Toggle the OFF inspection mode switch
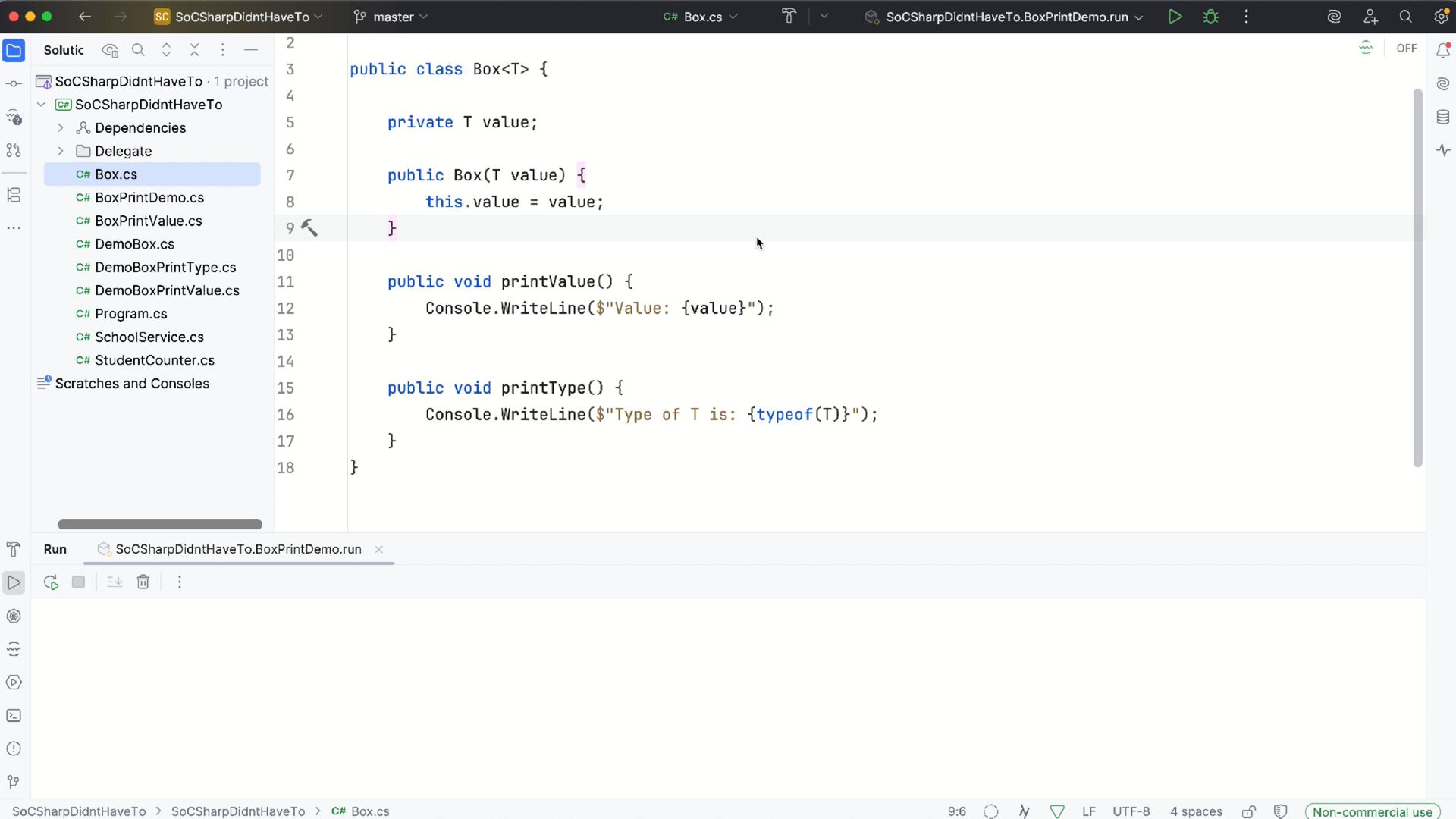The width and height of the screenshot is (1456, 819). (x=1406, y=49)
